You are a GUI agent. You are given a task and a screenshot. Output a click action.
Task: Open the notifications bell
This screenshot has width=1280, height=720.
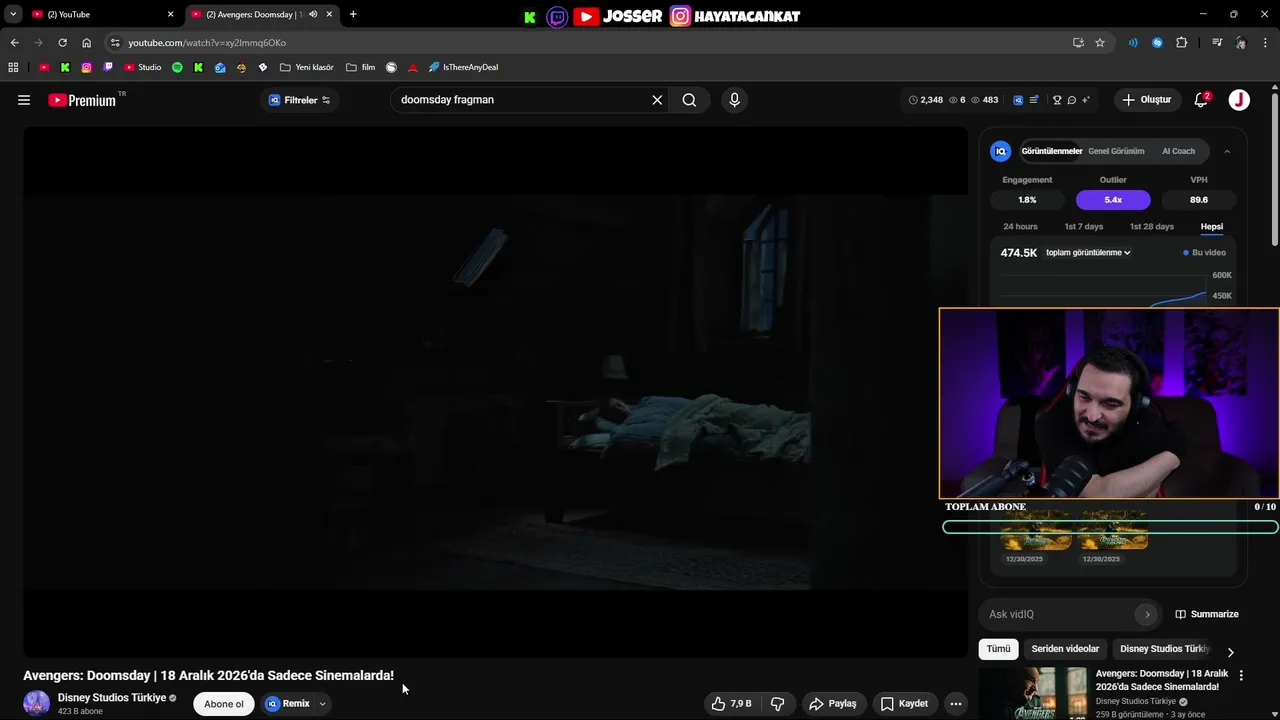[1201, 100]
